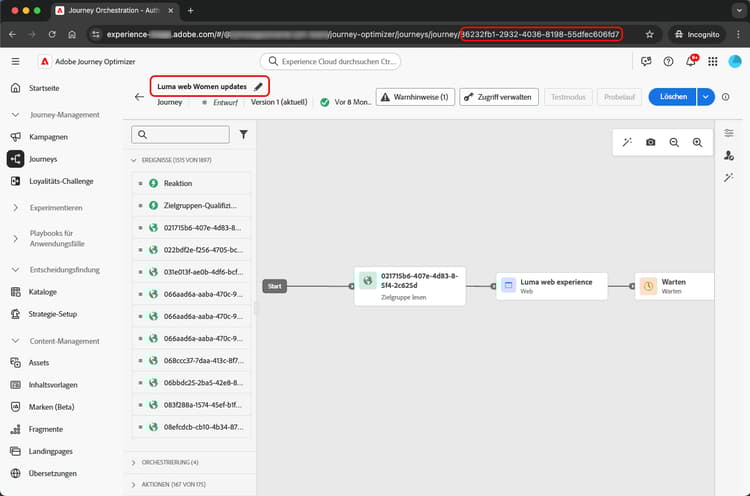This screenshot has height=496, width=750.
Task: Select the Zielgruppe lesen node icon
Action: 367,281
